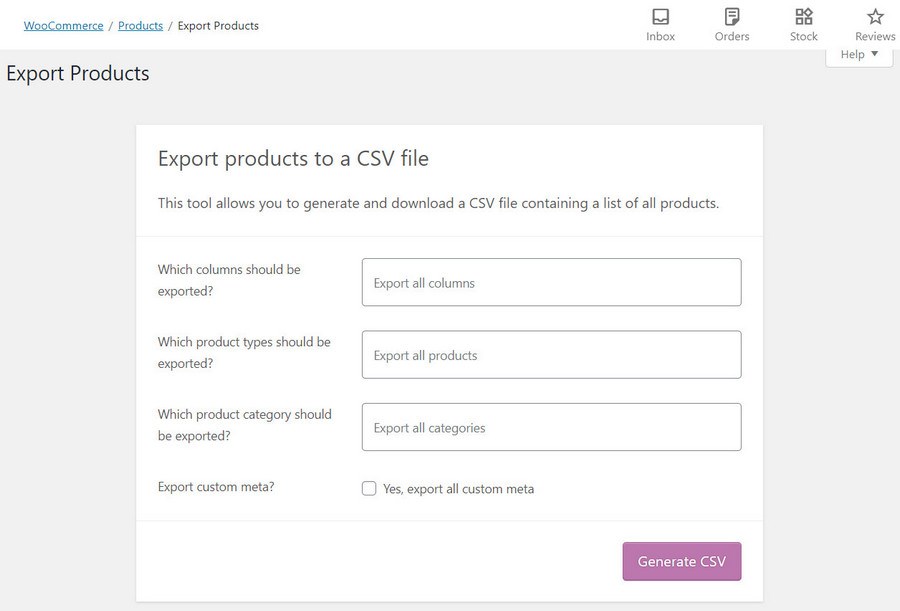
Task: Click the Help dropdown arrow
Action: point(875,54)
